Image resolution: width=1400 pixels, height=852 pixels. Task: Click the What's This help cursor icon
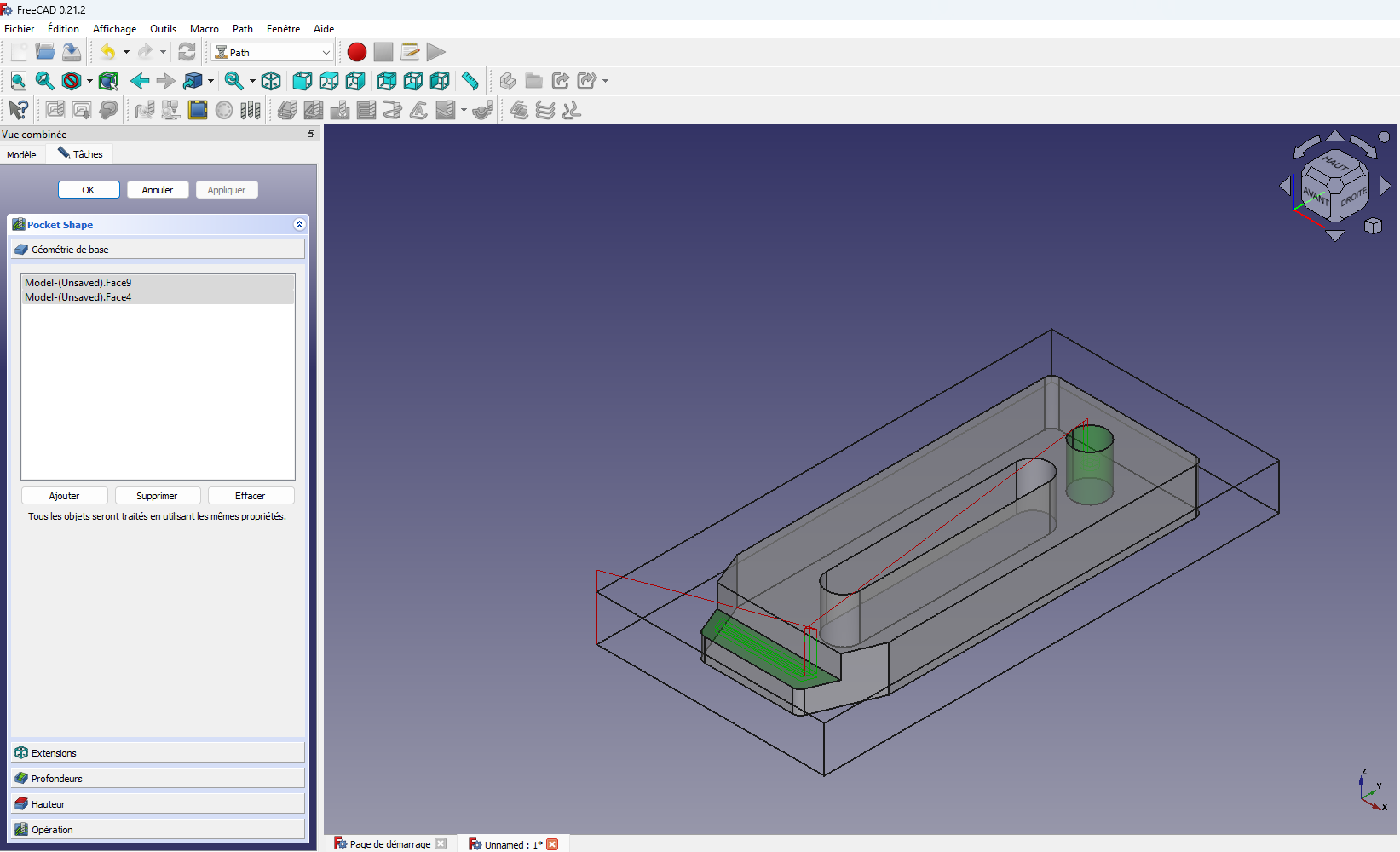tap(19, 110)
